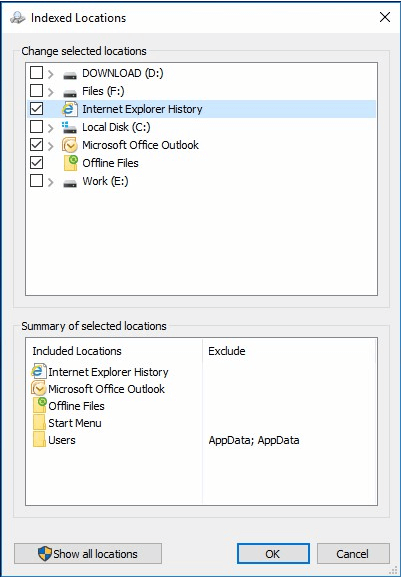Click the Offline Files icon in tree
Viewport: 401px width, 577px height.
point(70,163)
